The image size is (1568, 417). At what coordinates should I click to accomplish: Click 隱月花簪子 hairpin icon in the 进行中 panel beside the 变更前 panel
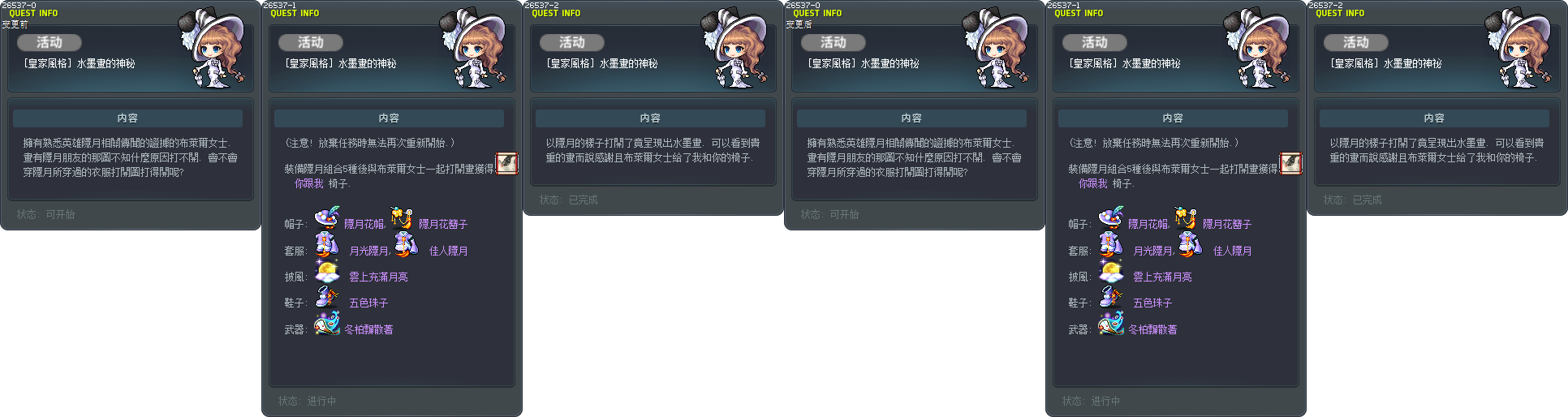click(x=401, y=217)
